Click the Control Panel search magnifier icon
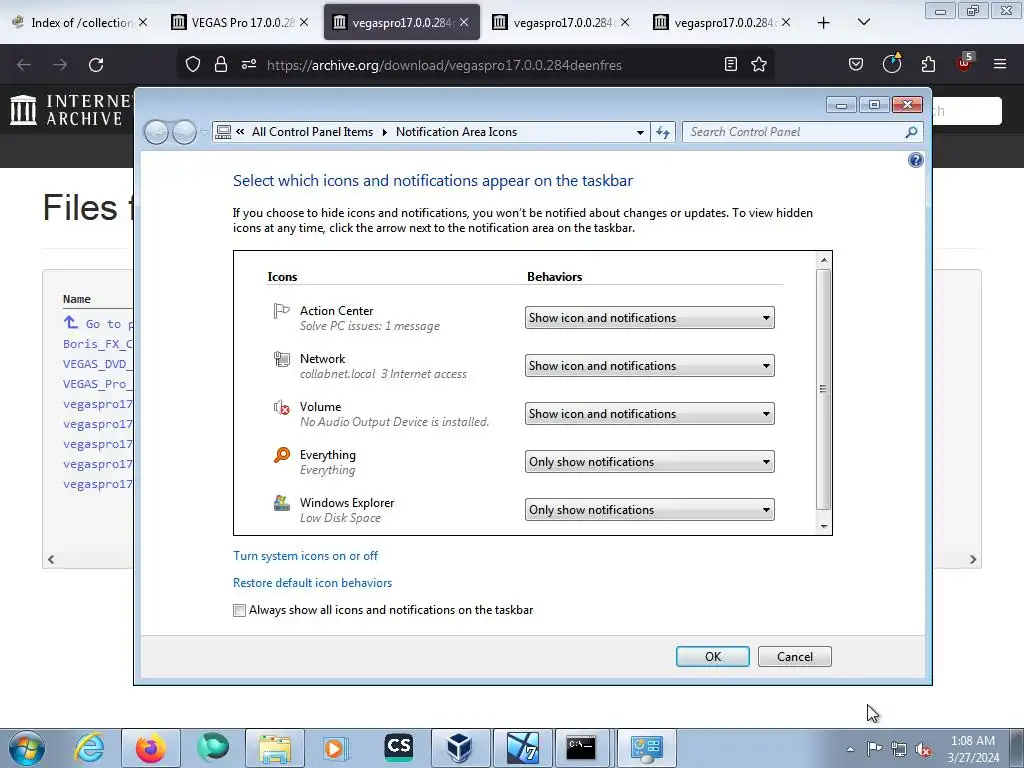This screenshot has height=768, width=1024. 911,132
